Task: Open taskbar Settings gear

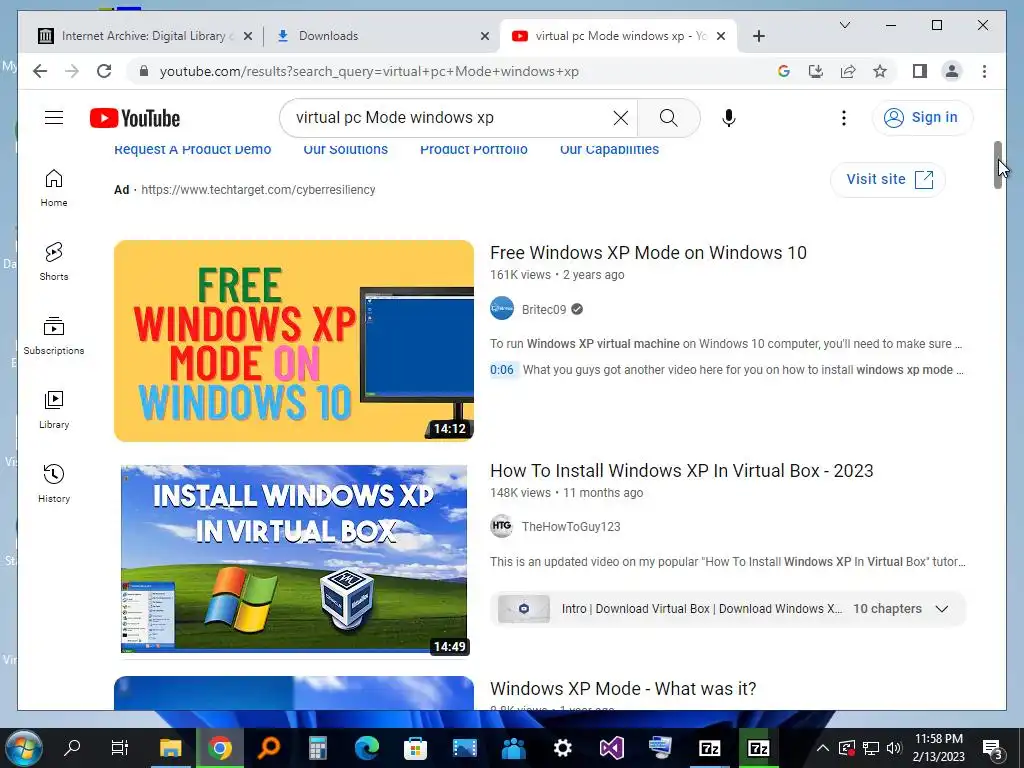Action: point(562,748)
